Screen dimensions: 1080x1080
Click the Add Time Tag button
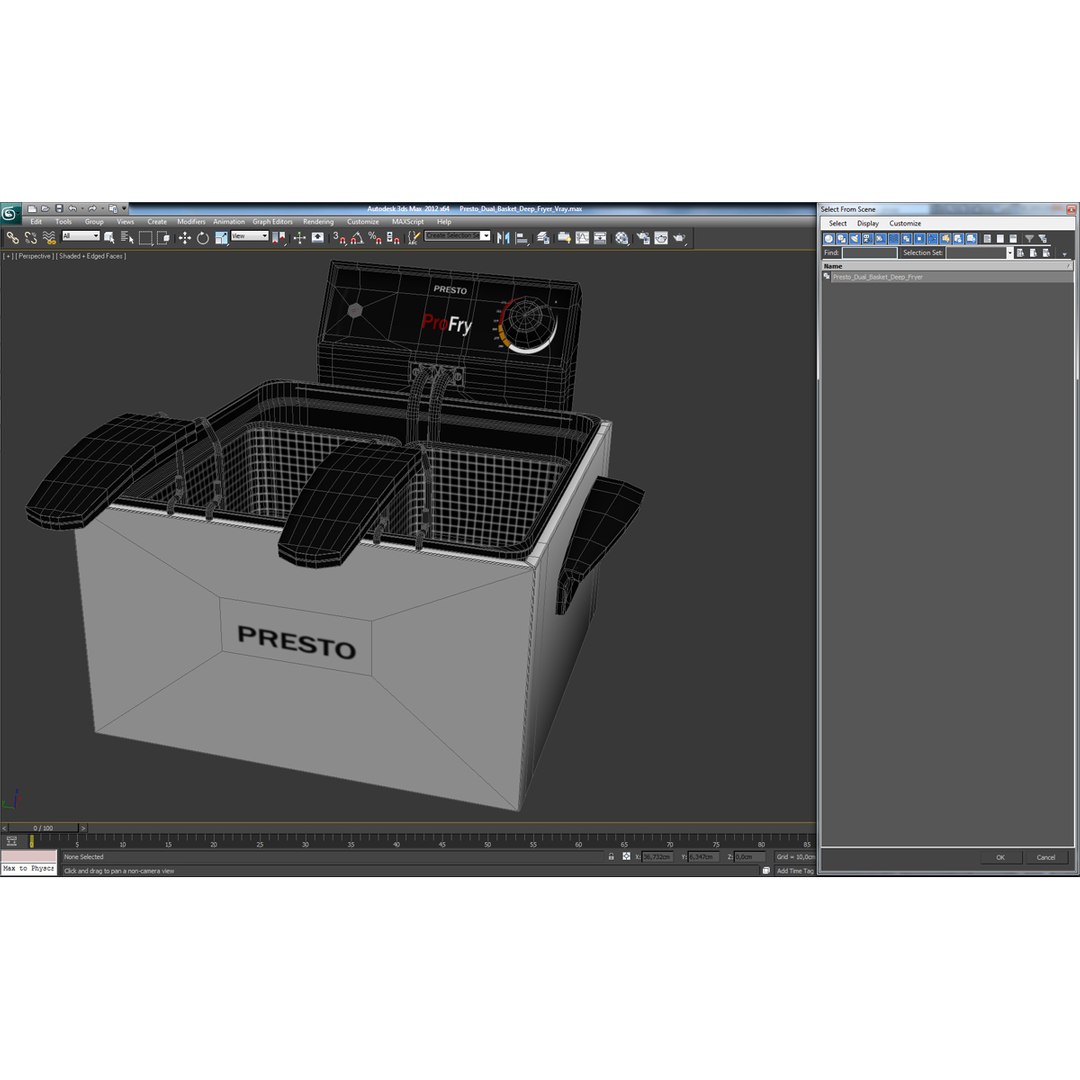coord(795,871)
